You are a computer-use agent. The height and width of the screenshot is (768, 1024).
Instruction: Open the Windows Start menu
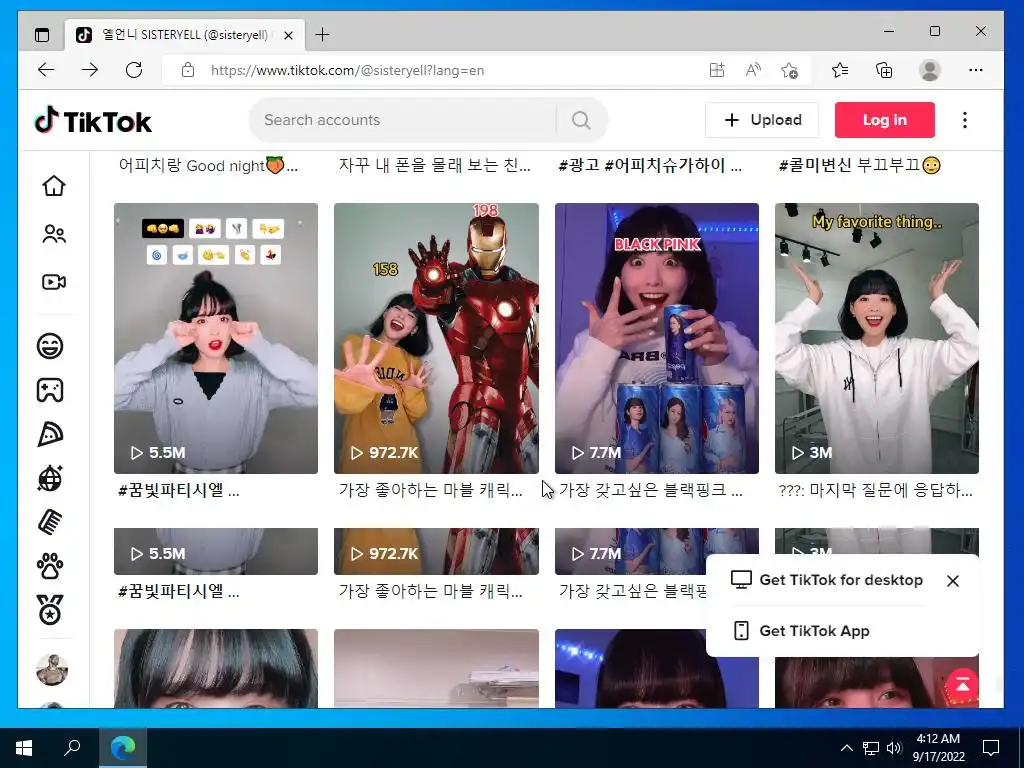tap(24, 748)
